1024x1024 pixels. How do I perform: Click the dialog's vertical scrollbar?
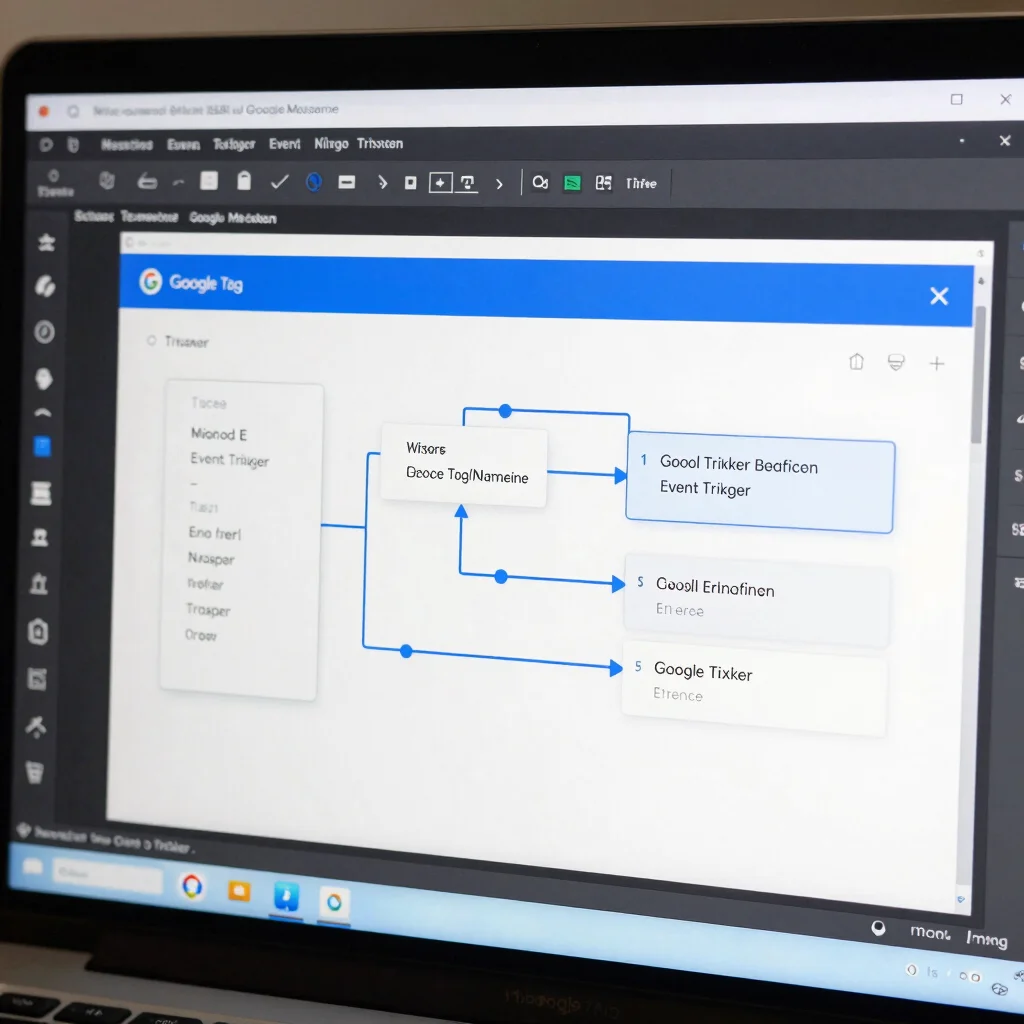978,374
